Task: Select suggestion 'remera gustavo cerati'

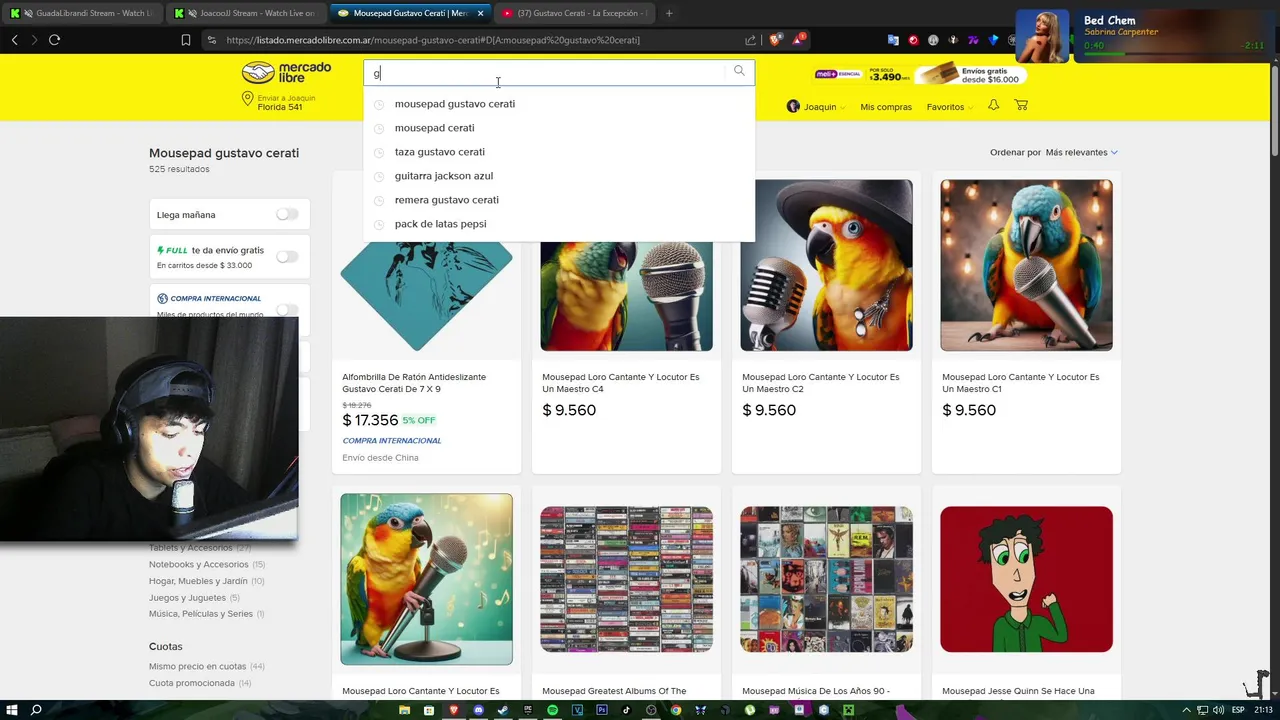Action: point(447,200)
